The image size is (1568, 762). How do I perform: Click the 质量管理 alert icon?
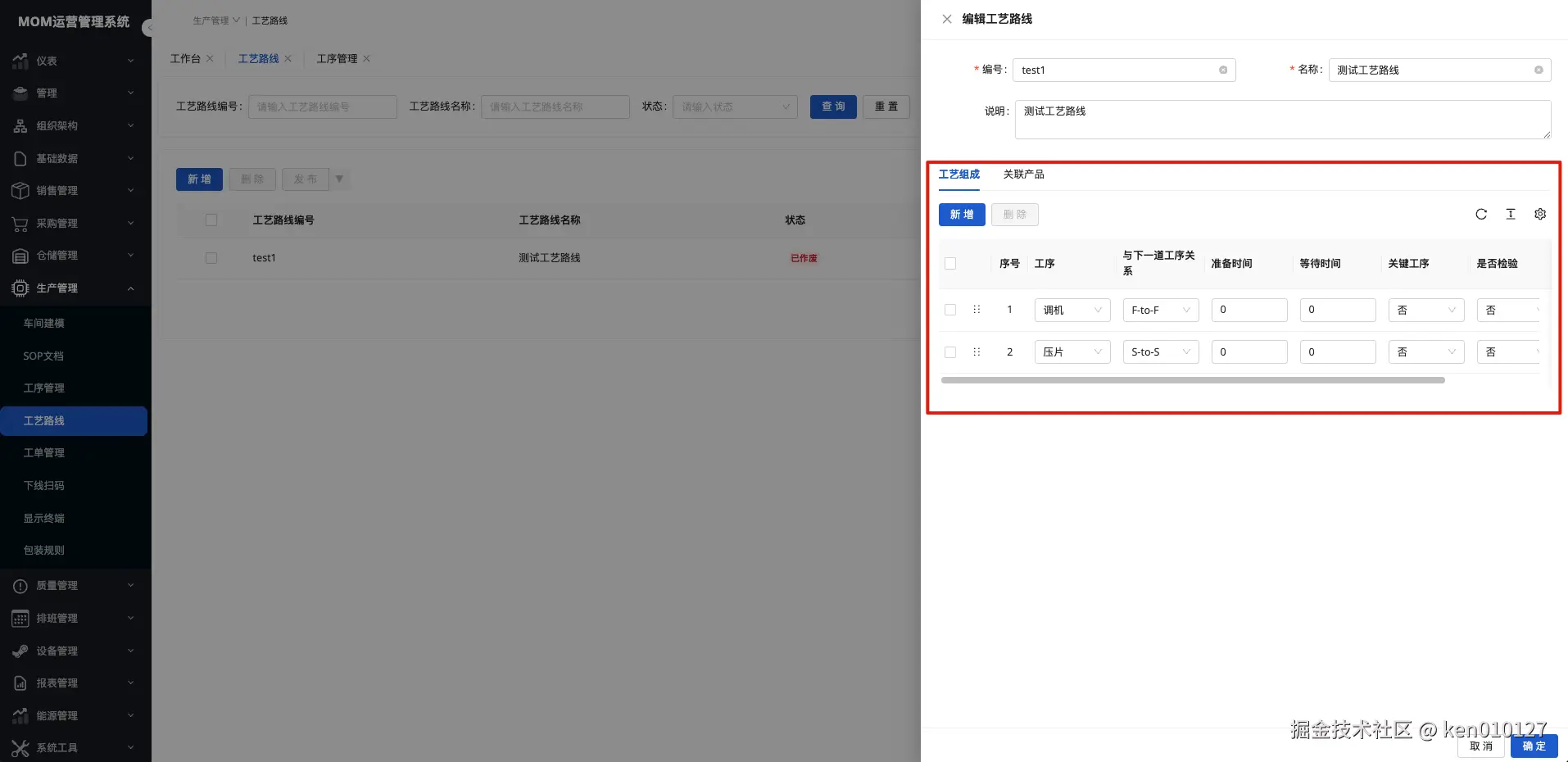(x=20, y=586)
